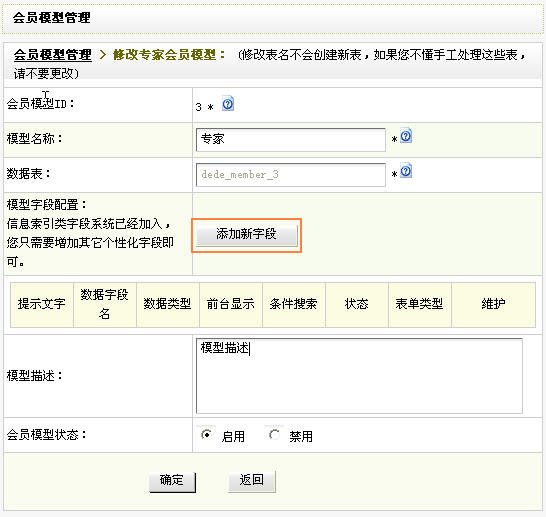Screen dimensions: 546x517
Task: Click the 确定 button
Action: (x=172, y=482)
